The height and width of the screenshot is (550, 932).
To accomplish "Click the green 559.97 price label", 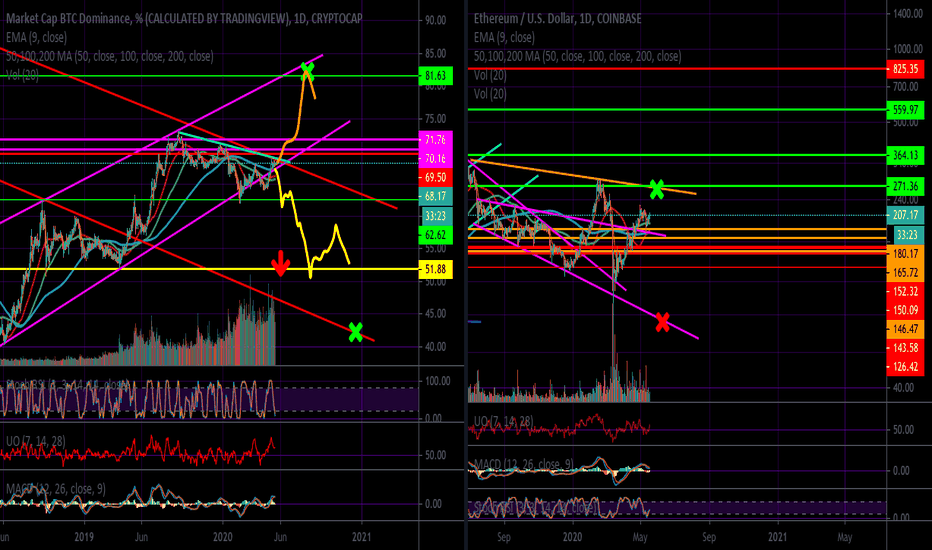I will (905, 109).
